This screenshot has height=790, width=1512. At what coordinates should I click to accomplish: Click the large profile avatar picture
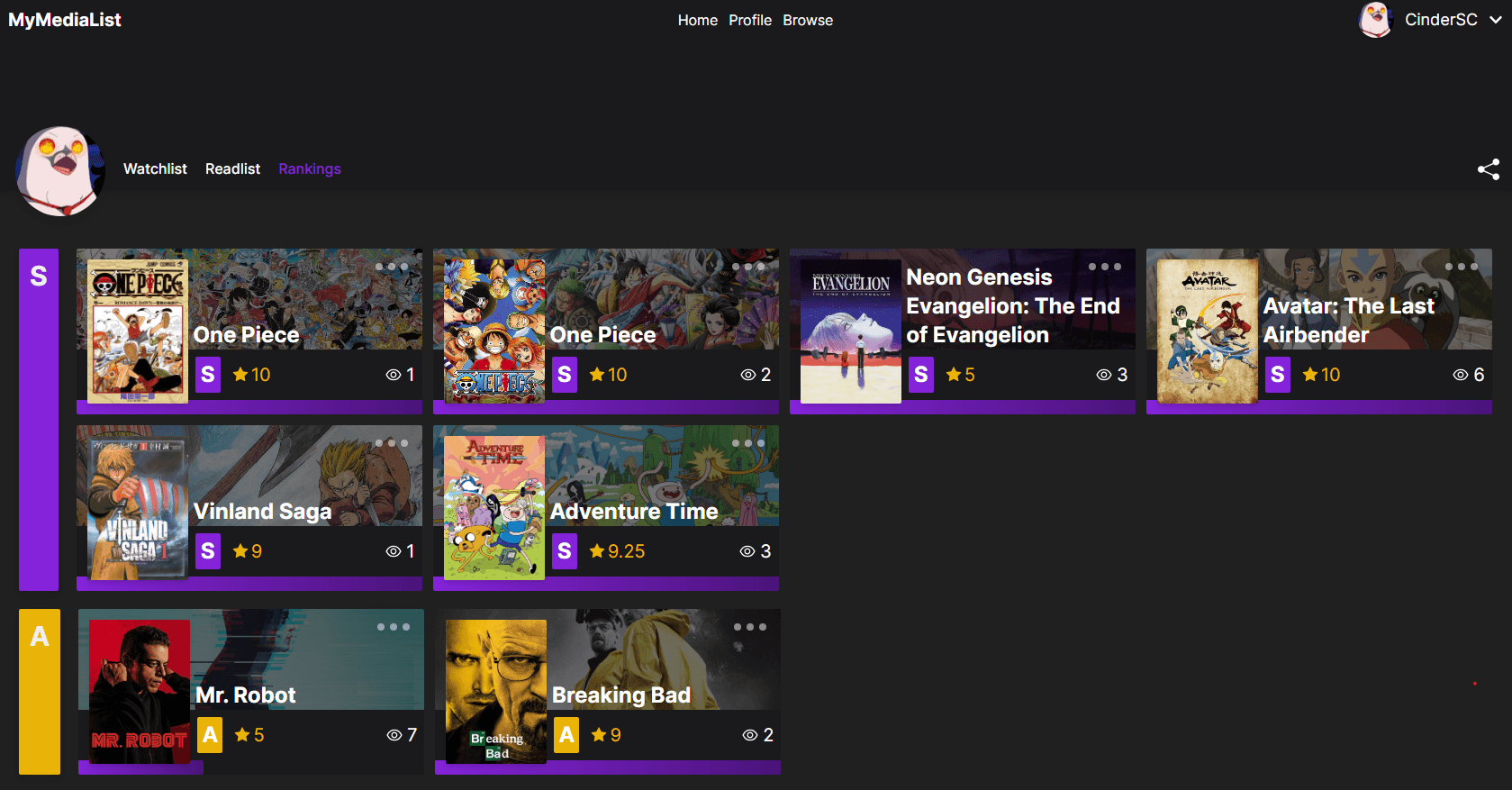(x=60, y=171)
